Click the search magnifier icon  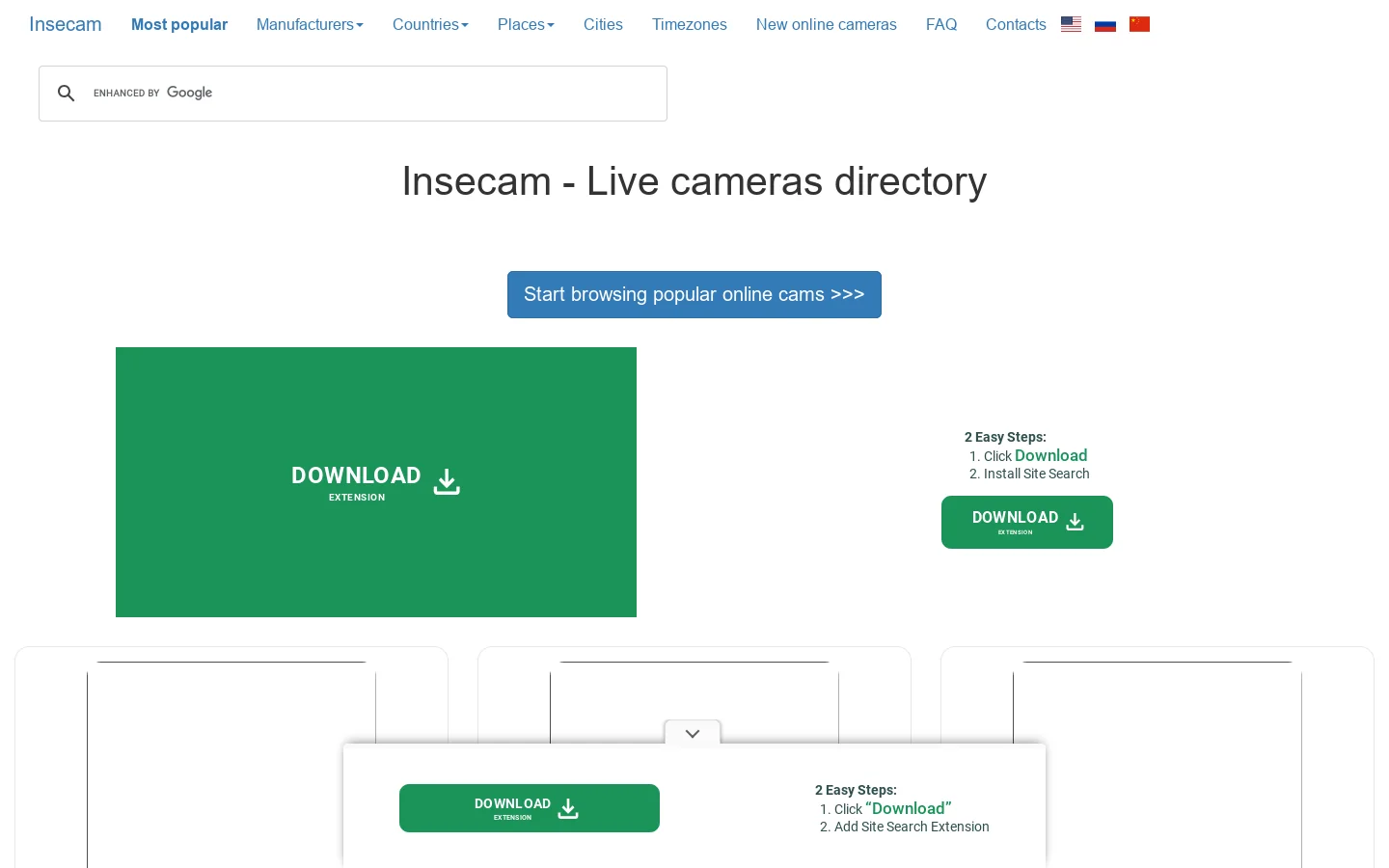(x=66, y=94)
